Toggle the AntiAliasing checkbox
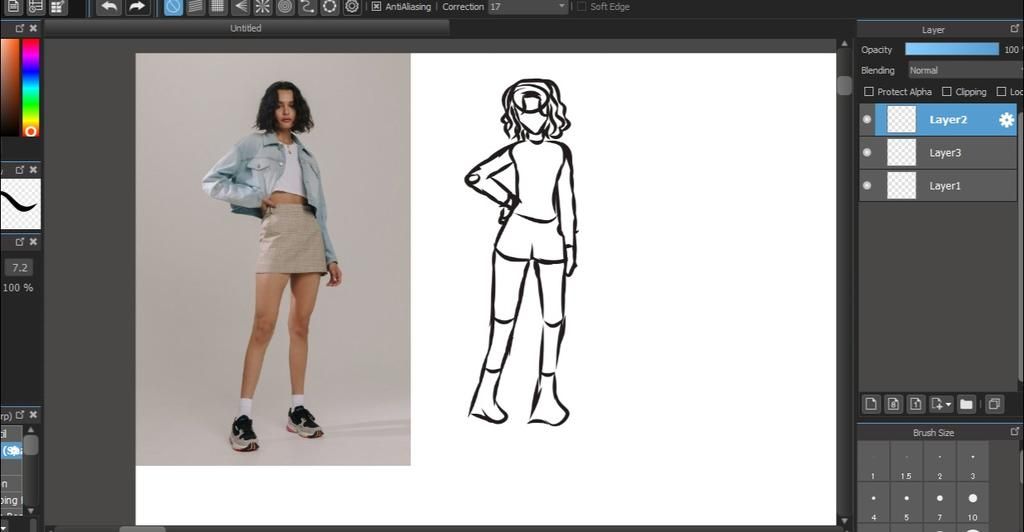Image resolution: width=1024 pixels, height=532 pixels. pyautogui.click(x=376, y=7)
